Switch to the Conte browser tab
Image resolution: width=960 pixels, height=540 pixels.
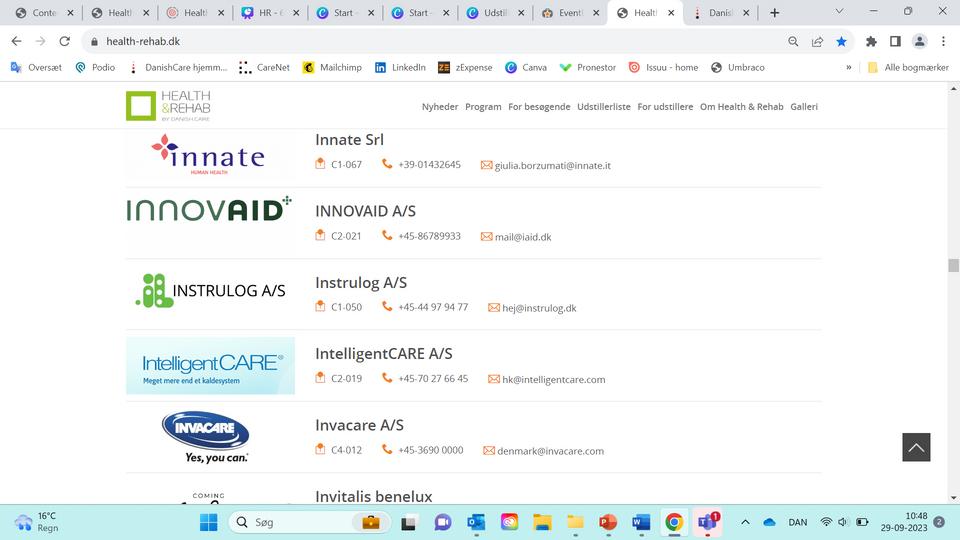click(x=44, y=13)
